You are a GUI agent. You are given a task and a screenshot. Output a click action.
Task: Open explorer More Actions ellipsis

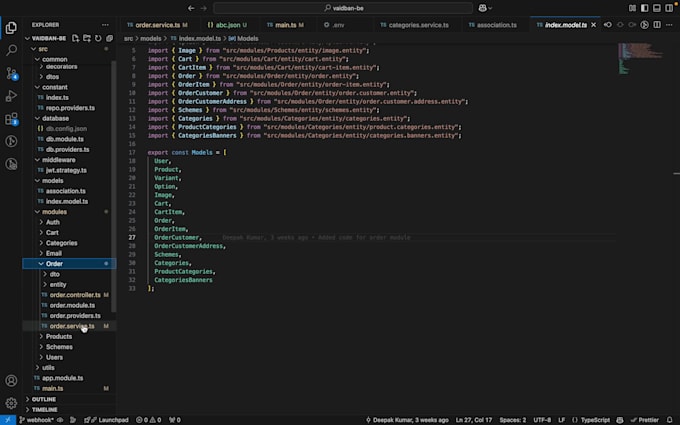pyautogui.click(x=105, y=25)
